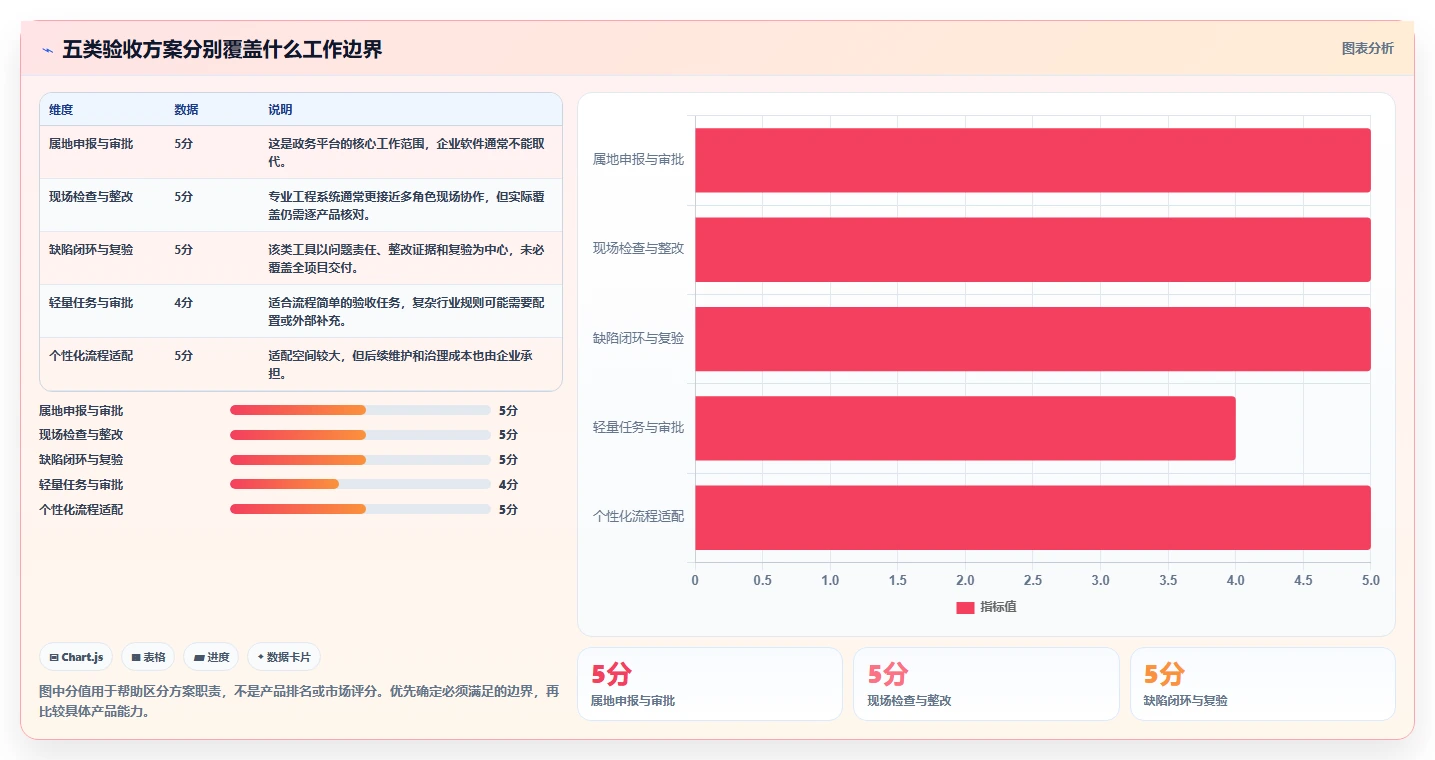Screen dimensions: 1435x760
Task: Click the 5分 table value in 属地申报与审批 row
Action: coord(183,144)
